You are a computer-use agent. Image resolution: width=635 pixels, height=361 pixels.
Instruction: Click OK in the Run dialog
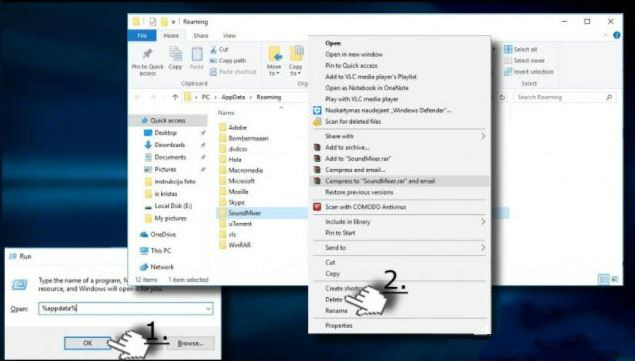(x=87, y=343)
